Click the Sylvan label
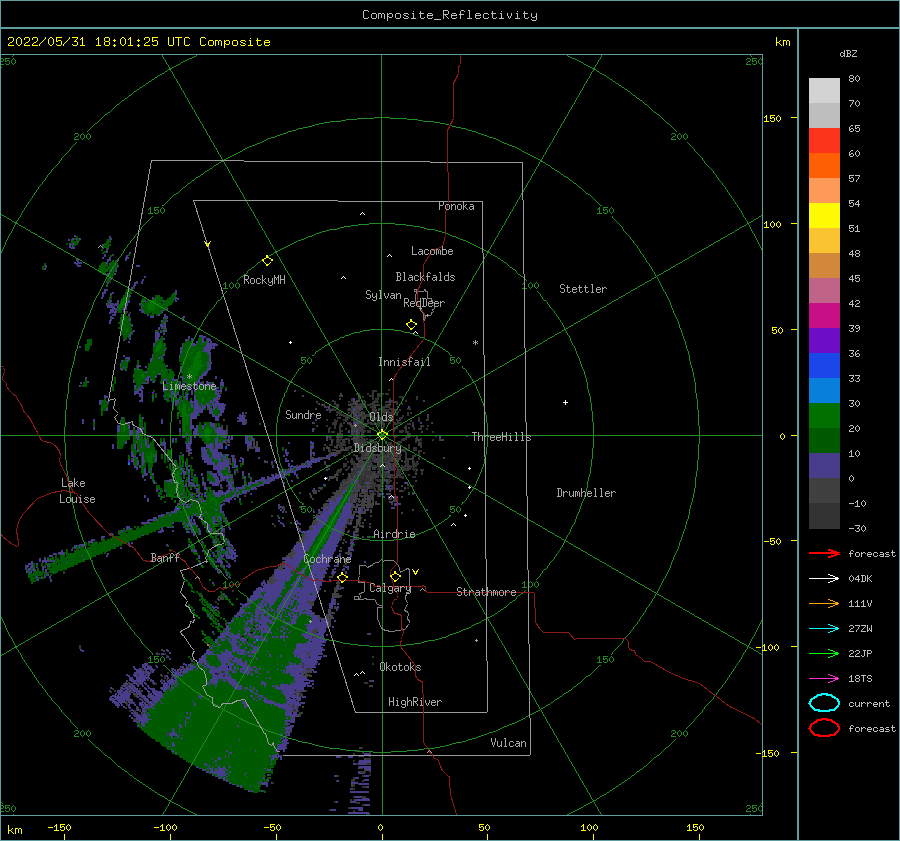 tap(383, 295)
